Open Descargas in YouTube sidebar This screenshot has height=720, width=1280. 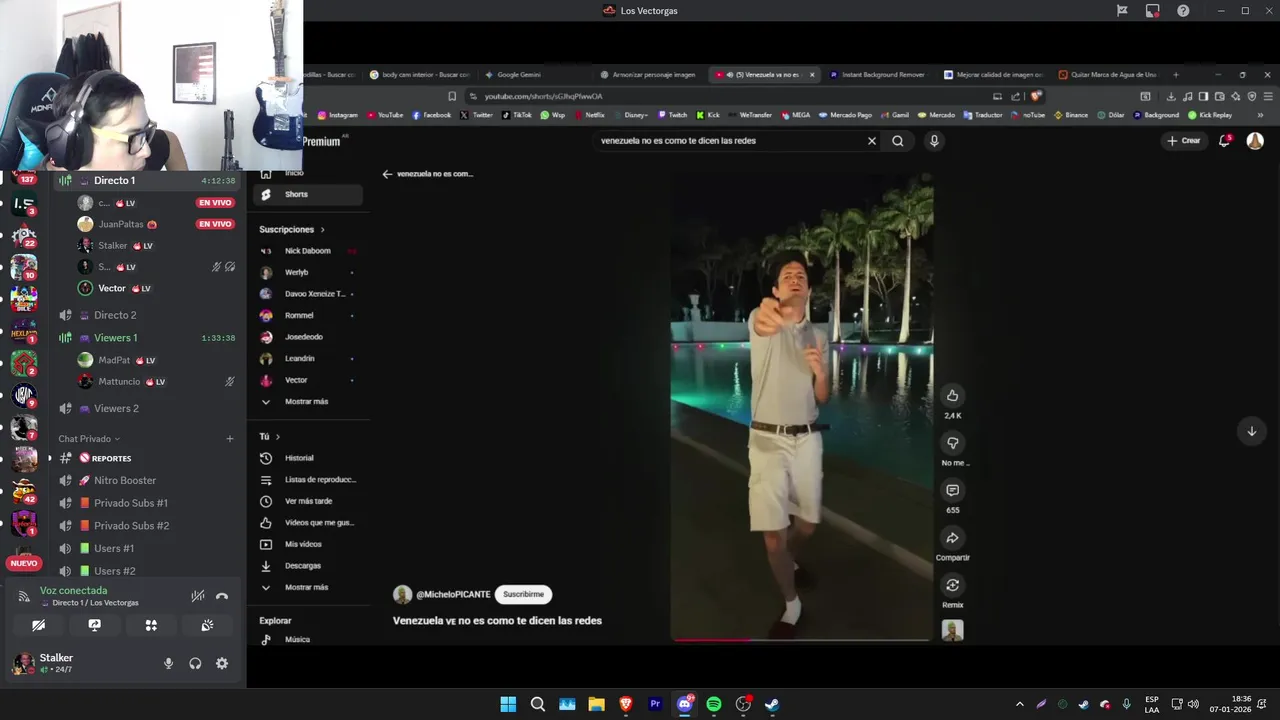[x=307, y=566]
